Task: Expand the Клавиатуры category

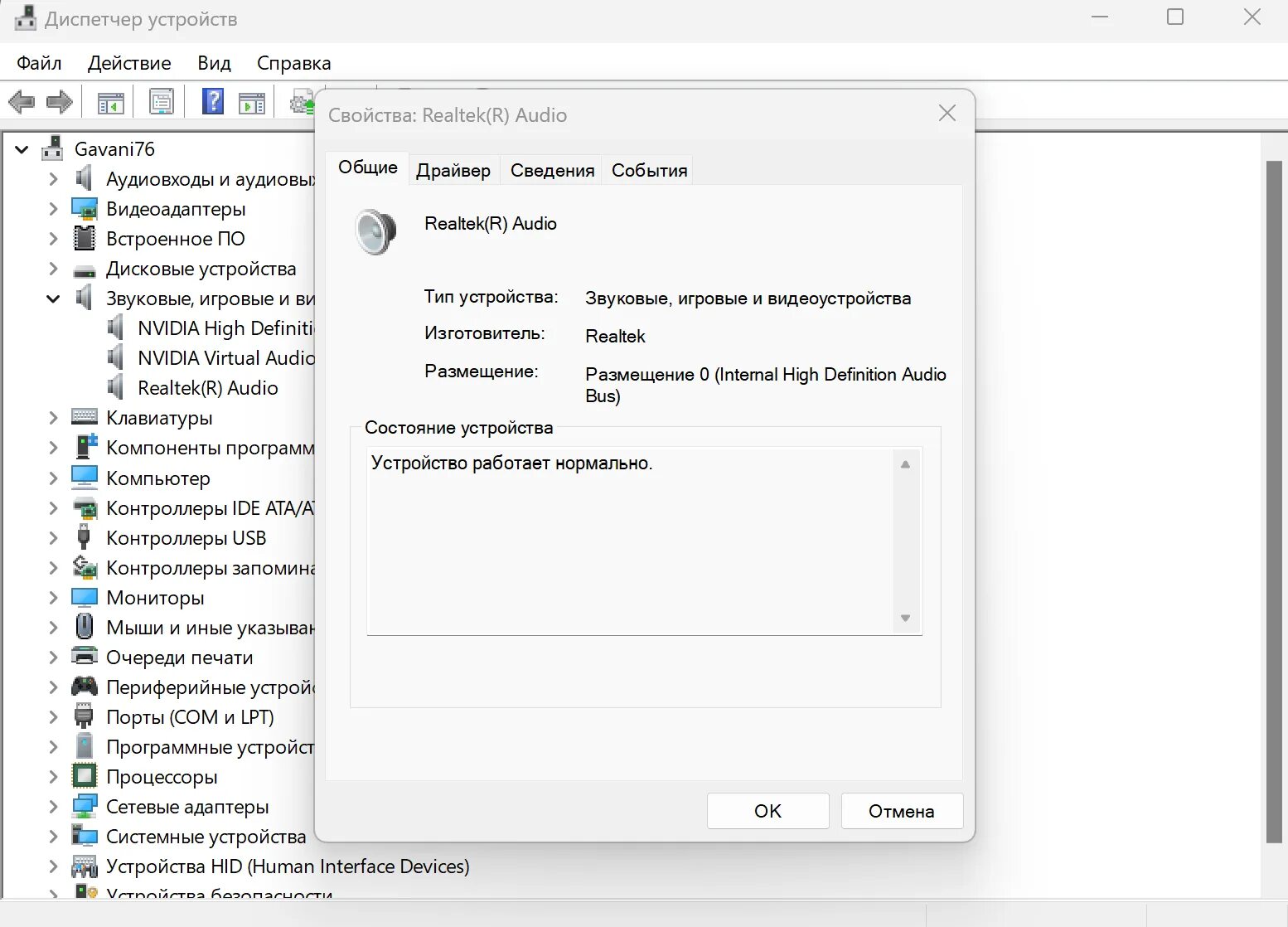Action: tap(53, 418)
